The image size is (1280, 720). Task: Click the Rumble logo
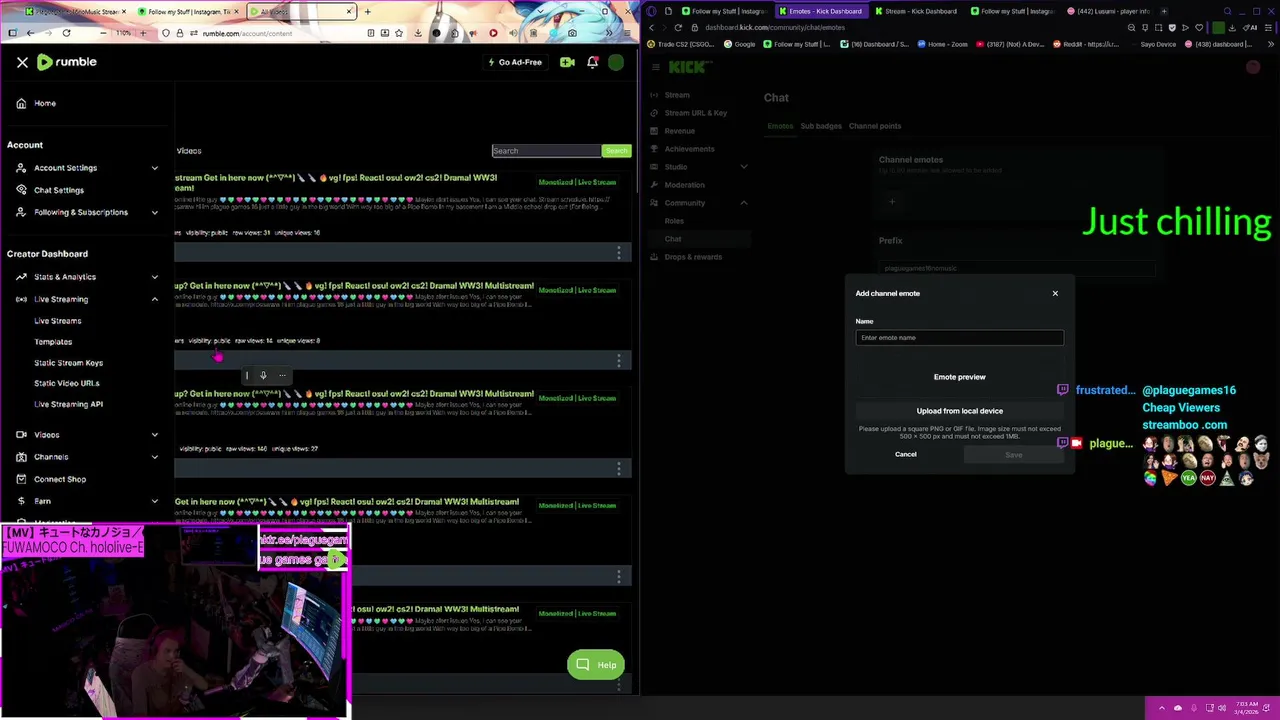click(67, 62)
